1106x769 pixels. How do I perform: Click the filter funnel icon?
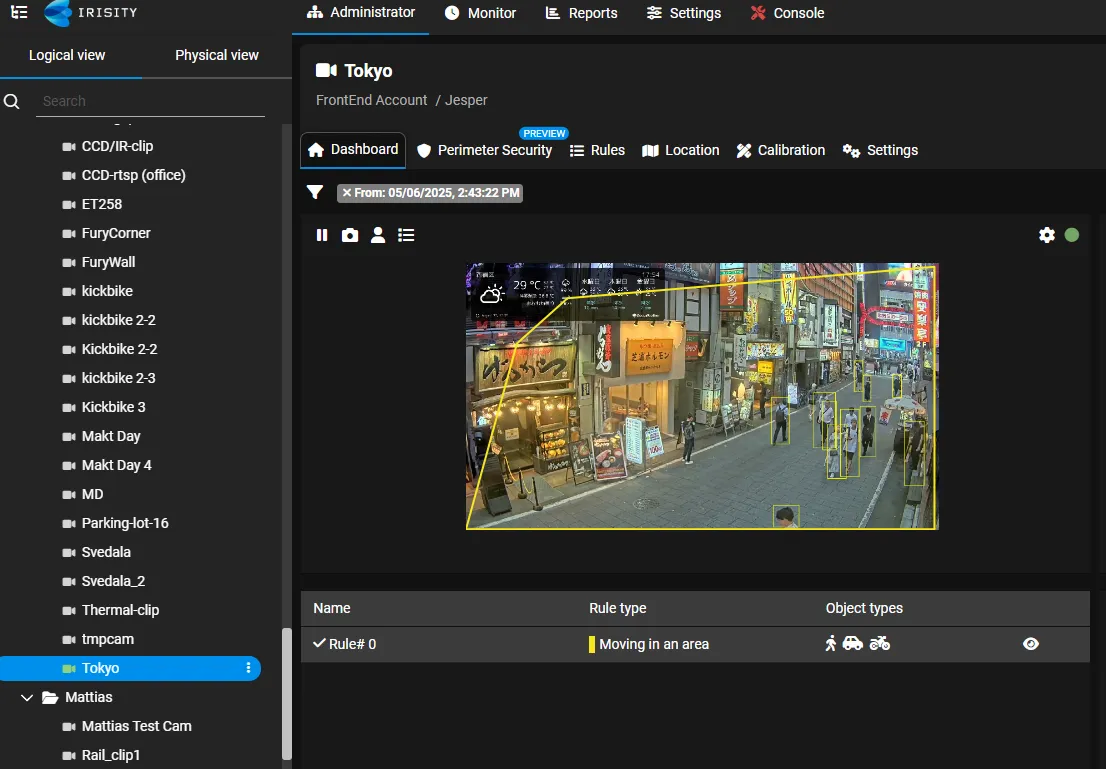(315, 193)
